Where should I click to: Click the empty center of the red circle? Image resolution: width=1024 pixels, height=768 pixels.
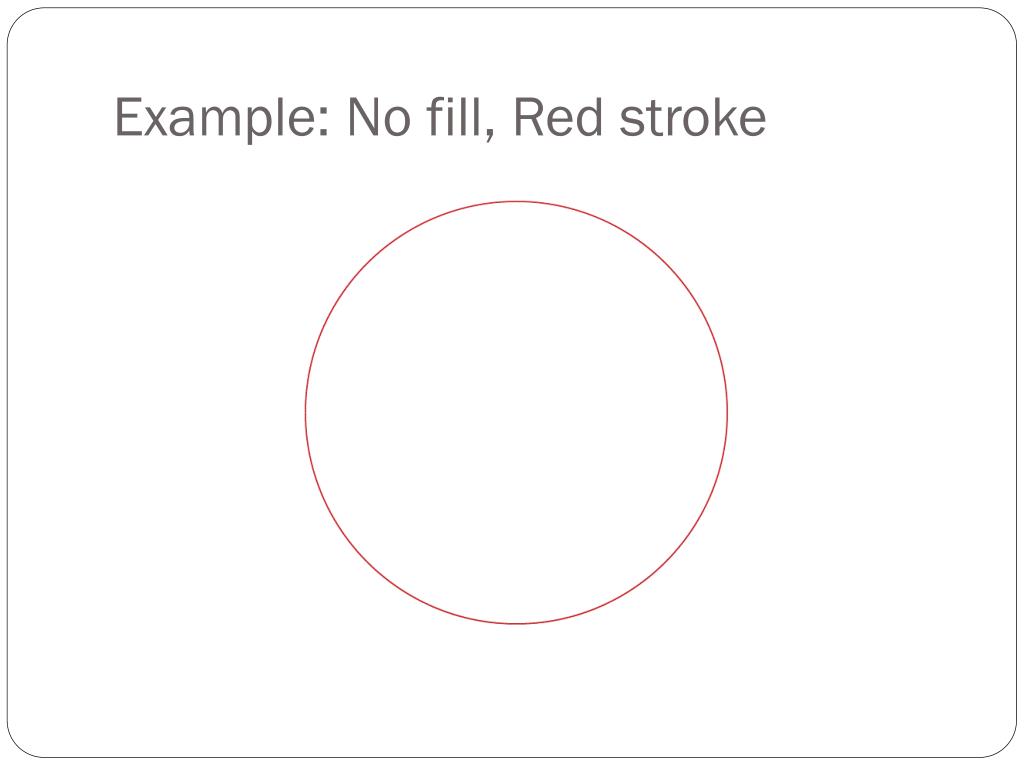pos(516,413)
